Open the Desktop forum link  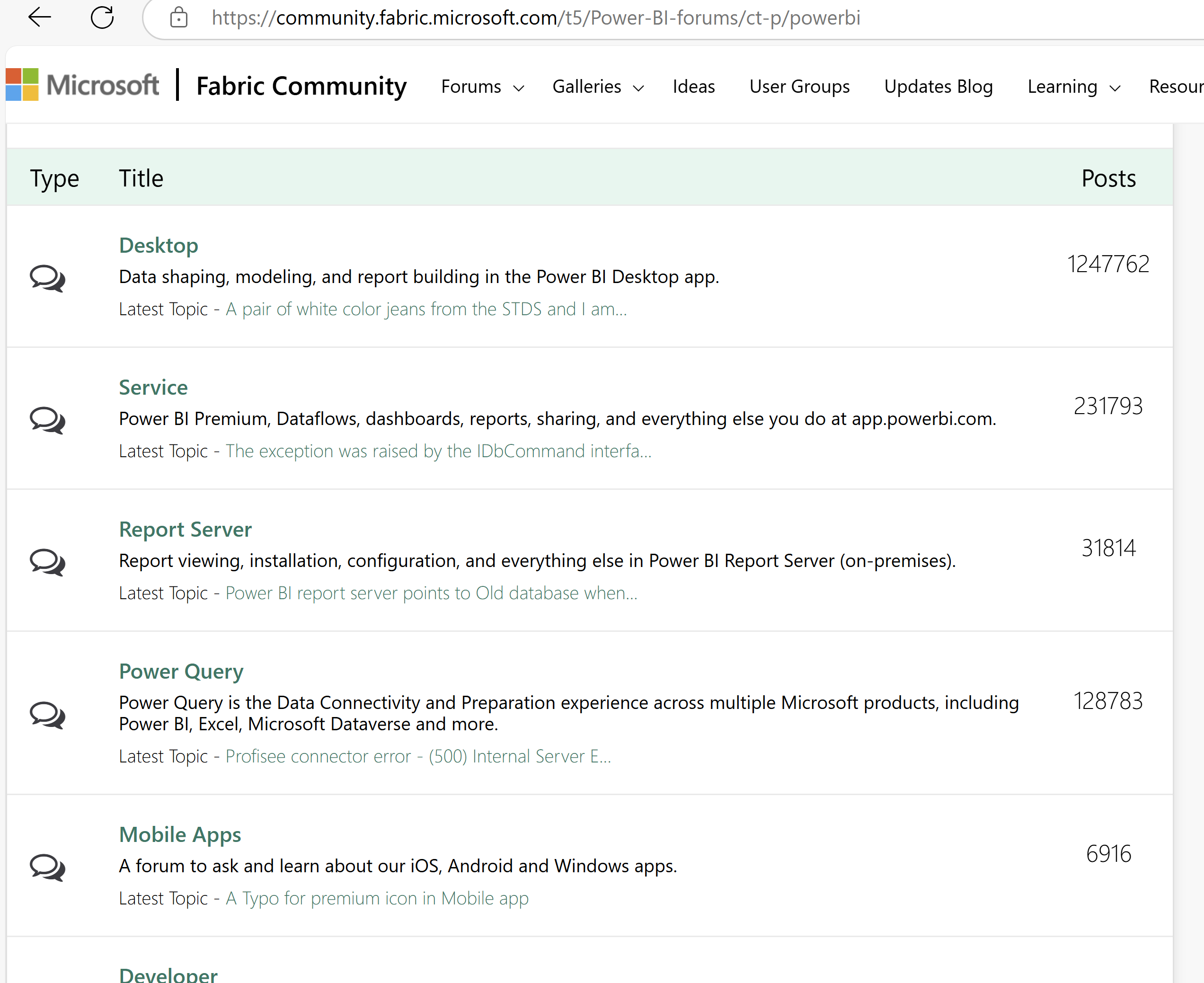tap(159, 245)
